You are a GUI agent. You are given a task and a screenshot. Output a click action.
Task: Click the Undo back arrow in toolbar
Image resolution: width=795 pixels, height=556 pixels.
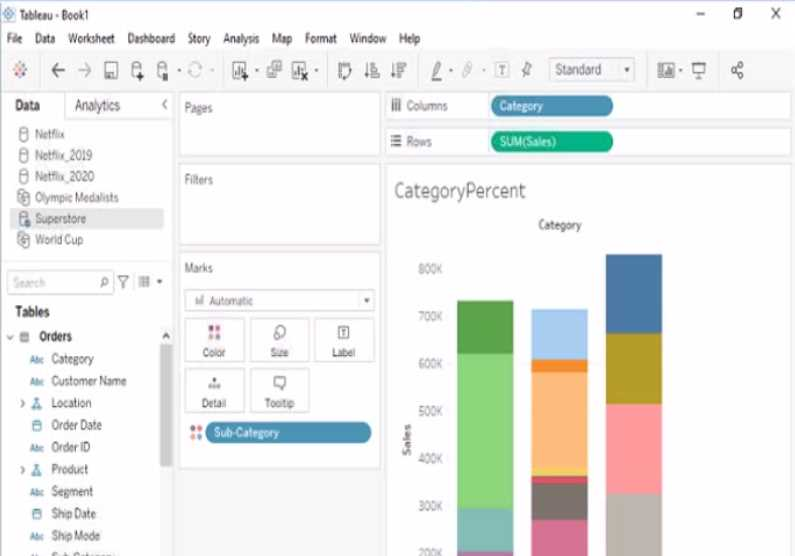pos(58,70)
